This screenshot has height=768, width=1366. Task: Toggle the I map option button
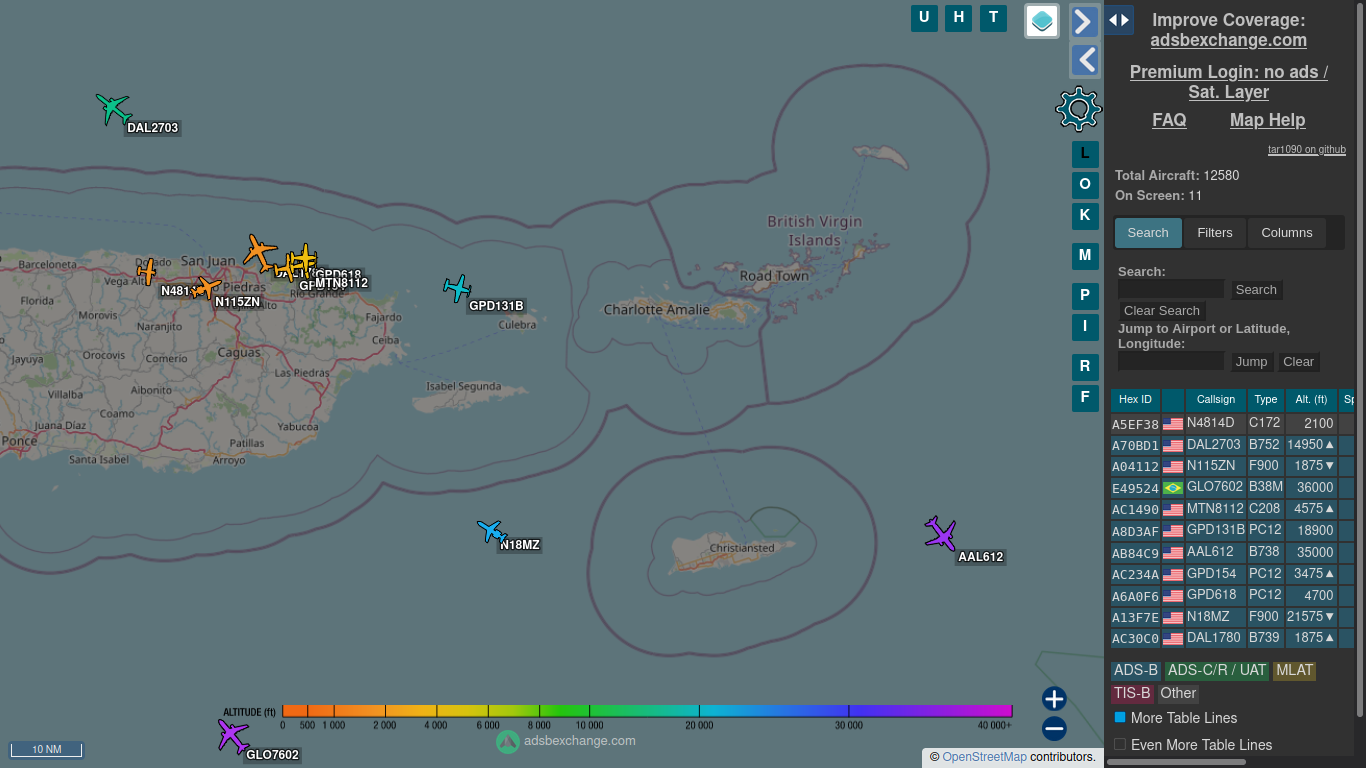[1085, 327]
